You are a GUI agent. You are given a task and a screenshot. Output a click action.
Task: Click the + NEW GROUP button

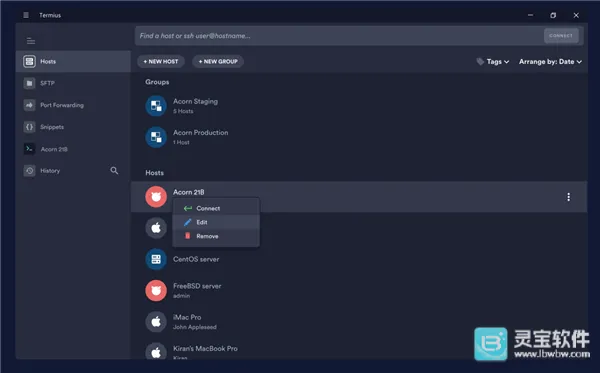coord(218,61)
